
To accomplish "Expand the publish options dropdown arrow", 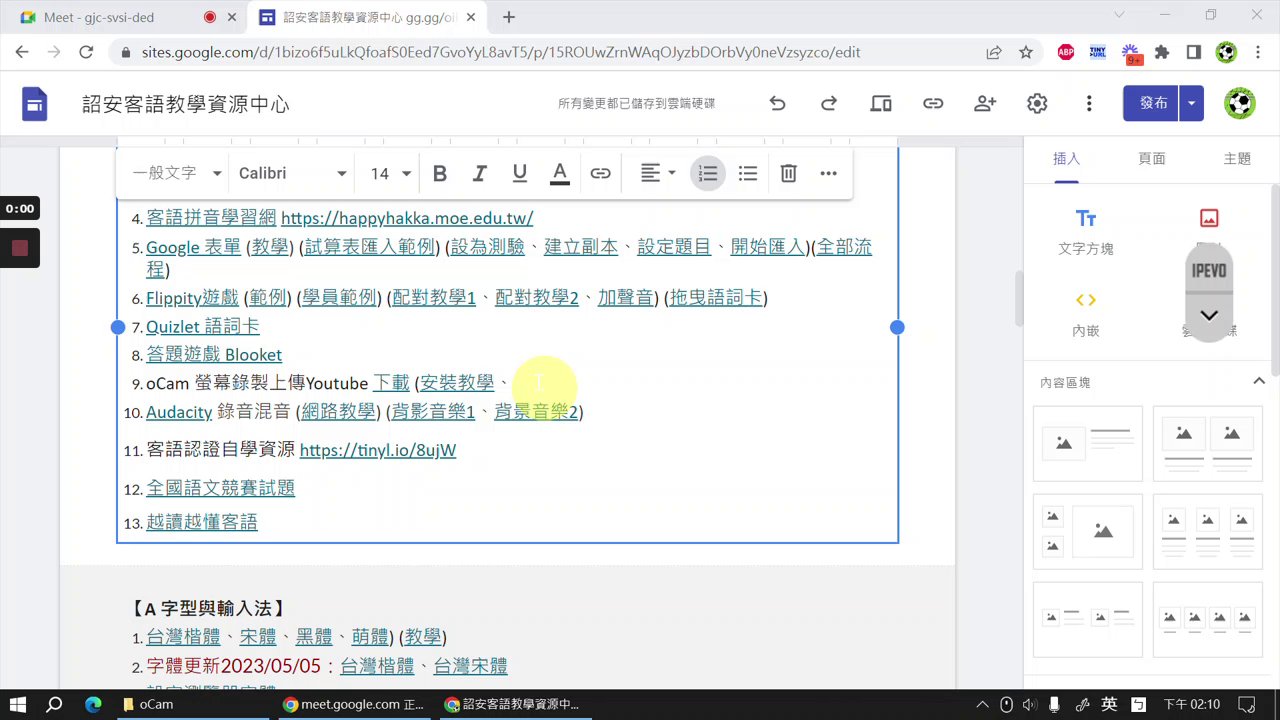I will (x=1192, y=103).
